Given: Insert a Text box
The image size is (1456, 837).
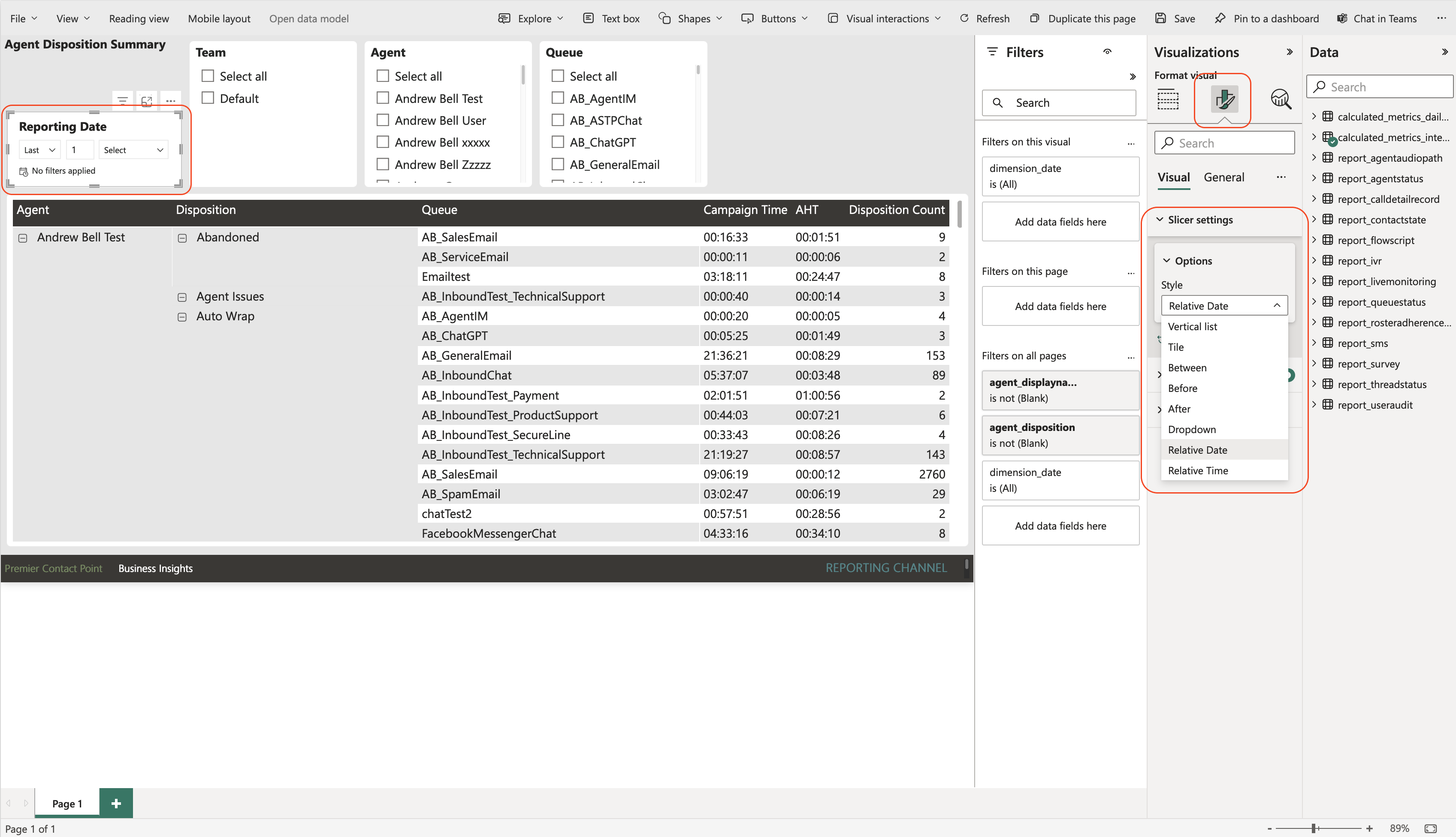Looking at the screenshot, I should [x=611, y=18].
